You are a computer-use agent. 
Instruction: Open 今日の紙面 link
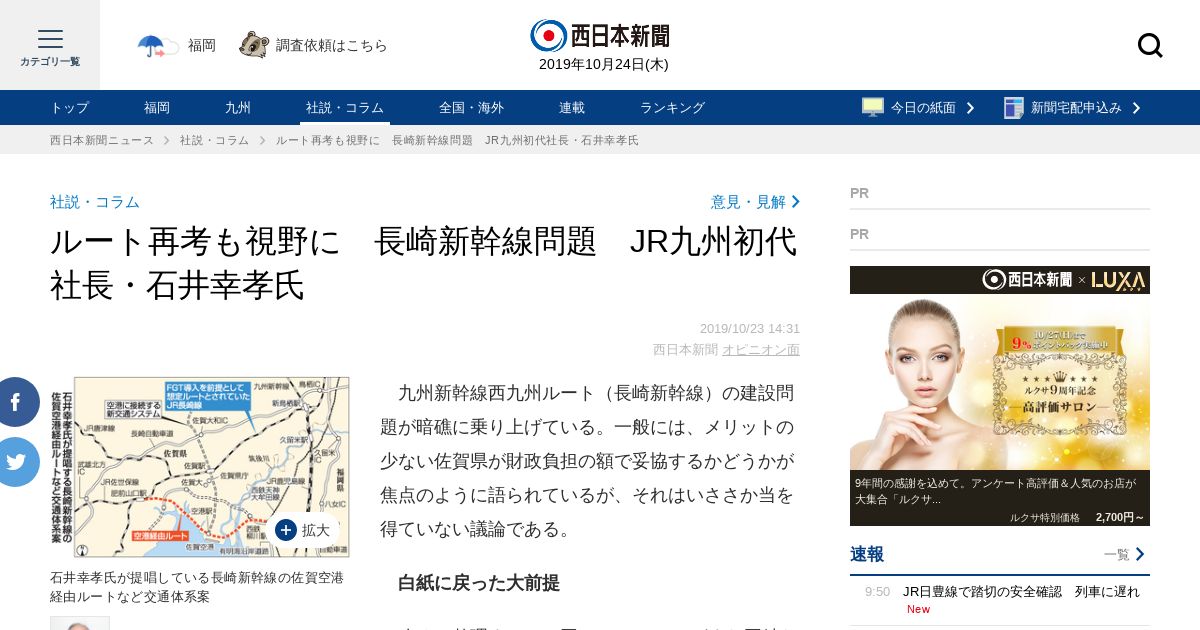(923, 107)
